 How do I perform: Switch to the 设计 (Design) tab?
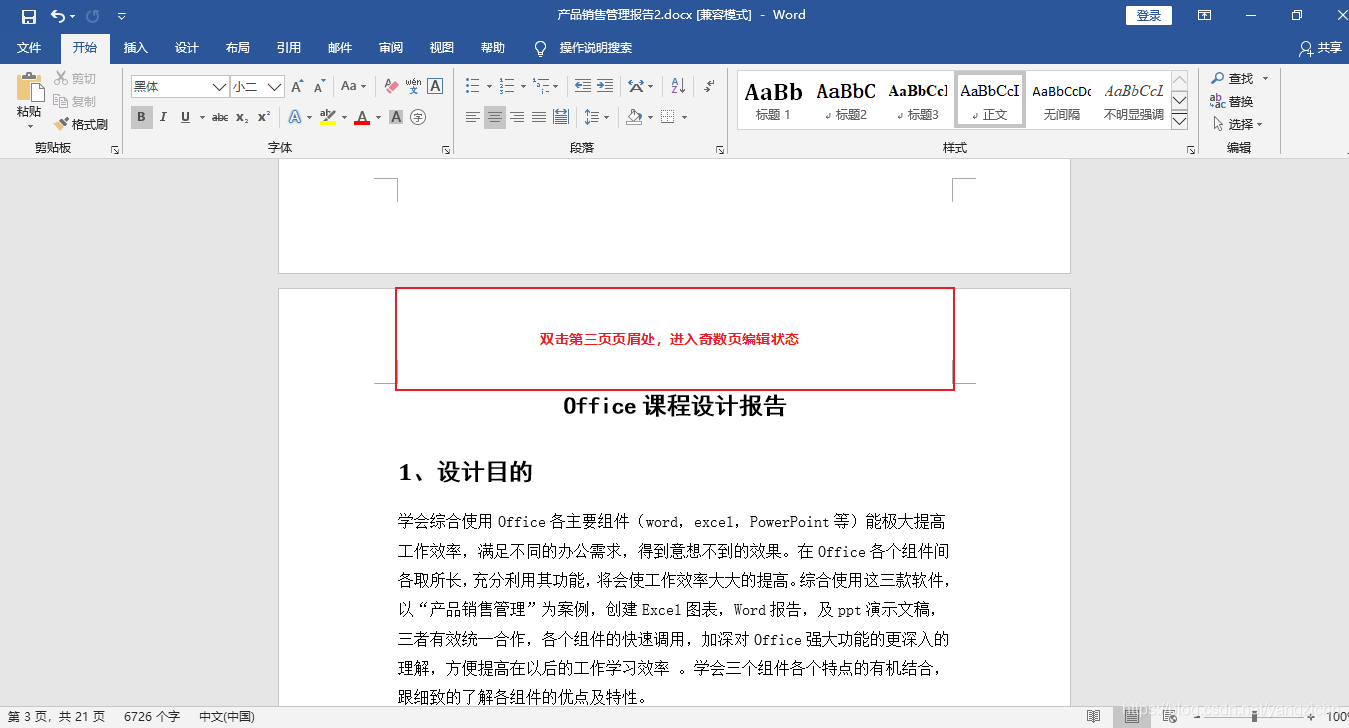pyautogui.click(x=187, y=47)
